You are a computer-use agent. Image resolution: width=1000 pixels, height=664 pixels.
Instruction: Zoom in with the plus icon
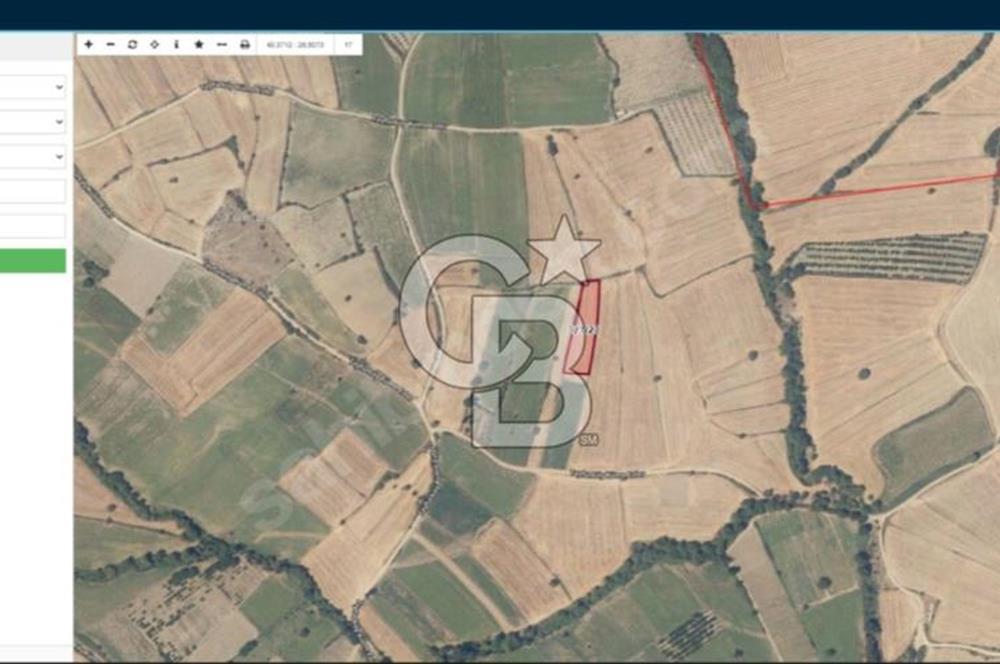(x=89, y=45)
